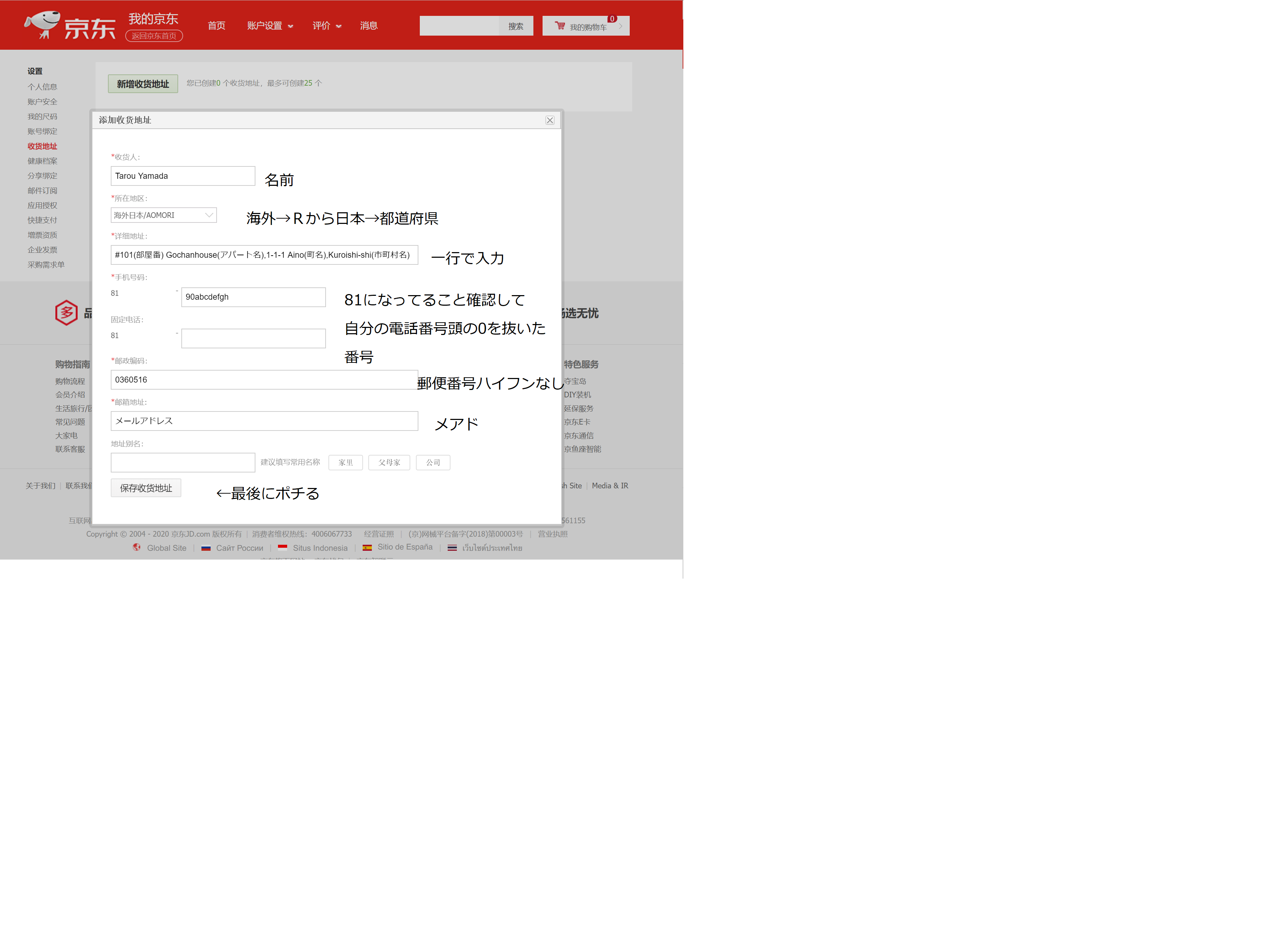Select the 家里 address alias tag
Screen dimensions: 1270x952
pos(345,463)
